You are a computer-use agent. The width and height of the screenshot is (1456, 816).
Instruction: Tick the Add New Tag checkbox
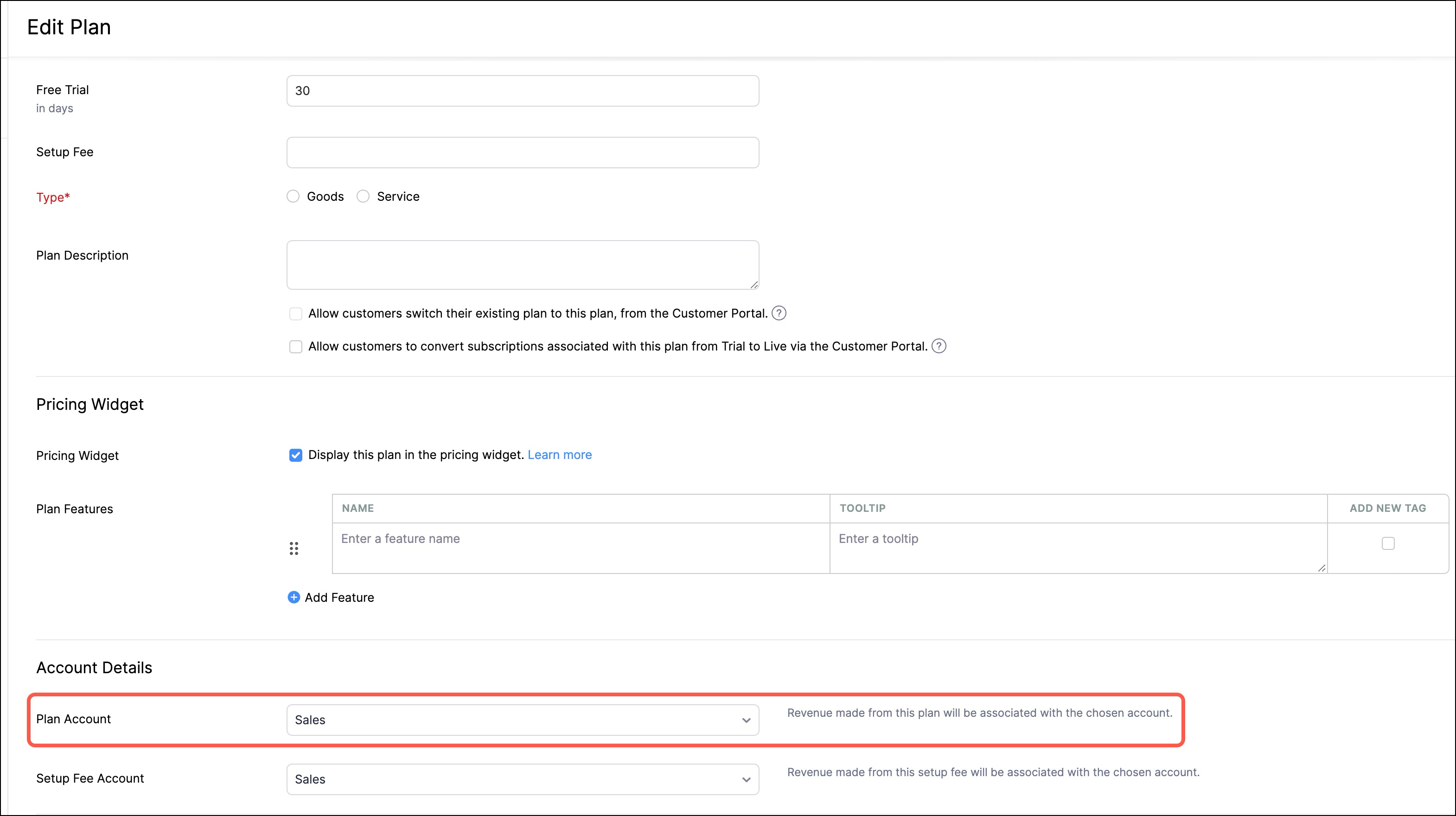point(1388,543)
